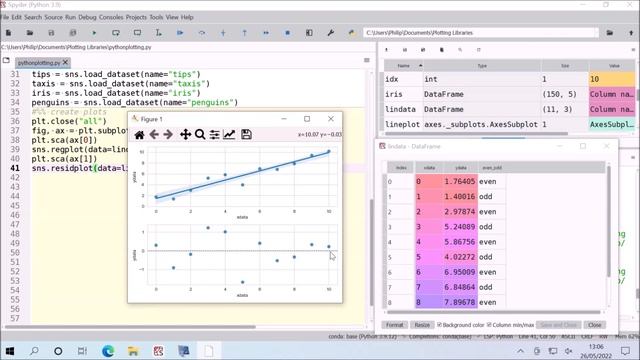Viewport: 640px width, 360px height.
Task: Click the Windows Start button
Action: [x=9, y=351]
